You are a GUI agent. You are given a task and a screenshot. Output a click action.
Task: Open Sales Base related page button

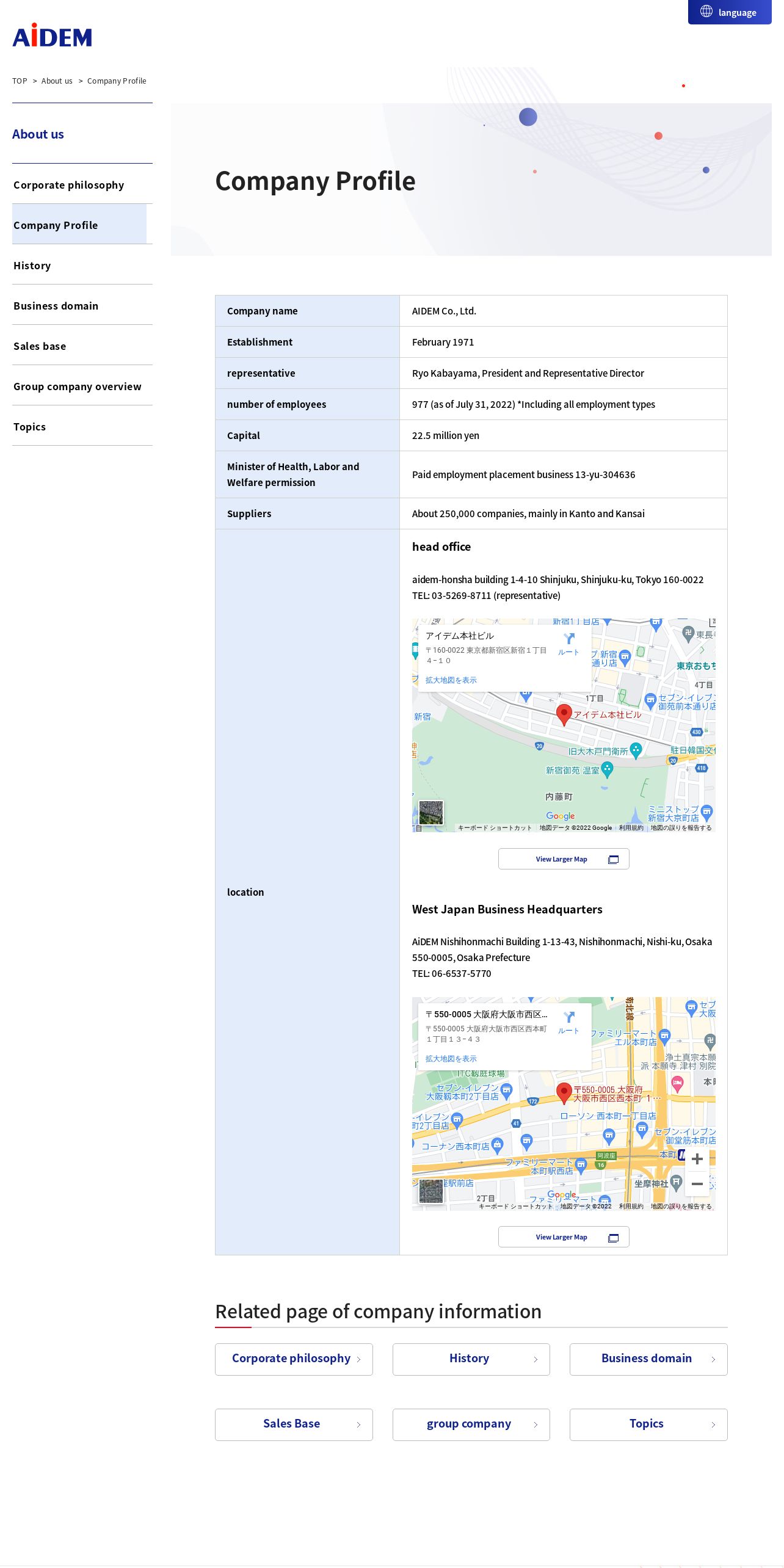[x=294, y=1425]
